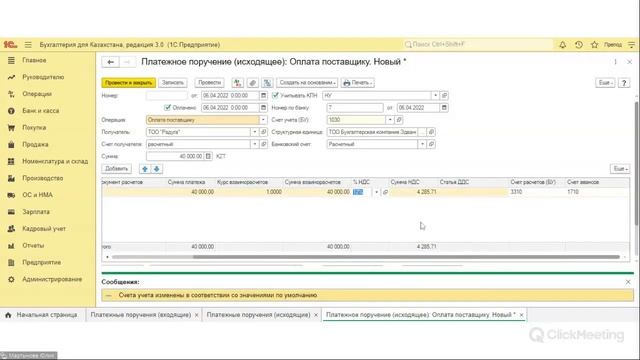This screenshot has height=360, width=640.
Task: Open Банковский счет record icon
Action: click(431, 144)
